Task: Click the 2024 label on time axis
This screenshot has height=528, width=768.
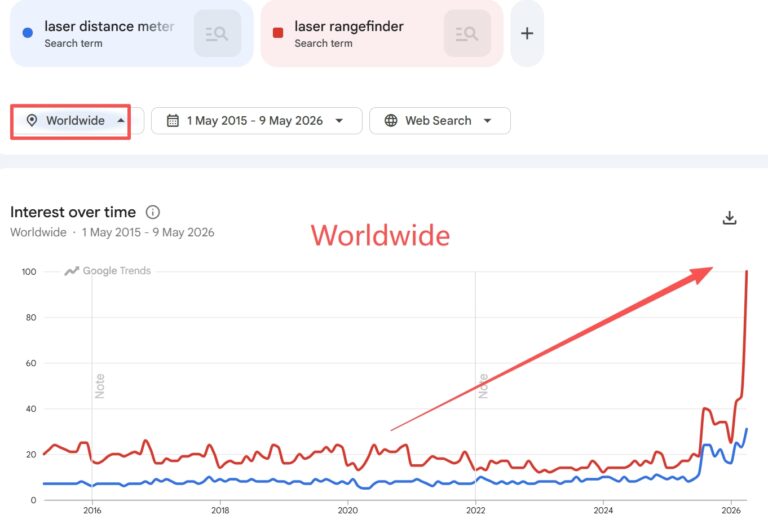Action: (603, 510)
